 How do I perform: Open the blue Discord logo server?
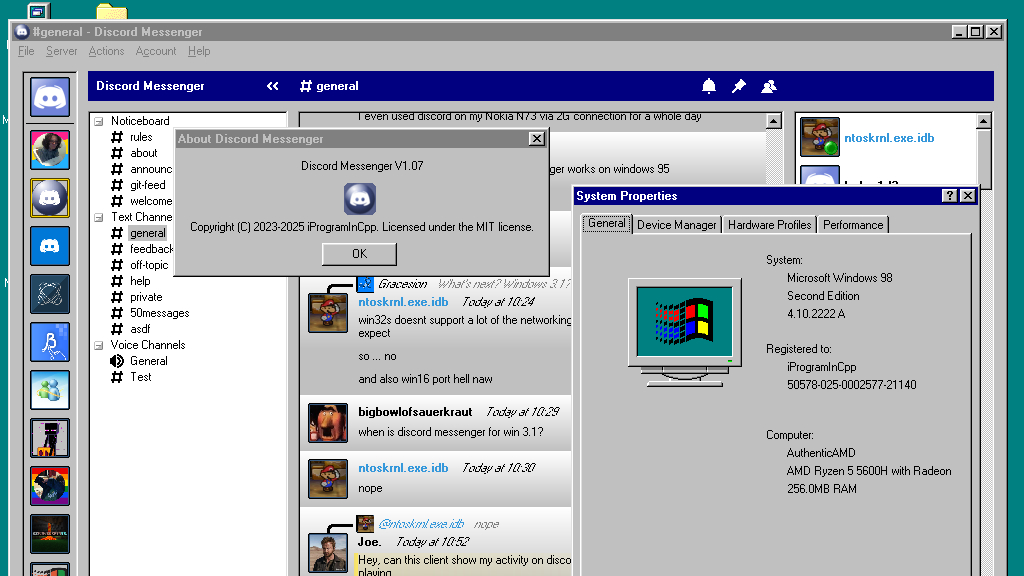pyautogui.click(x=50, y=246)
